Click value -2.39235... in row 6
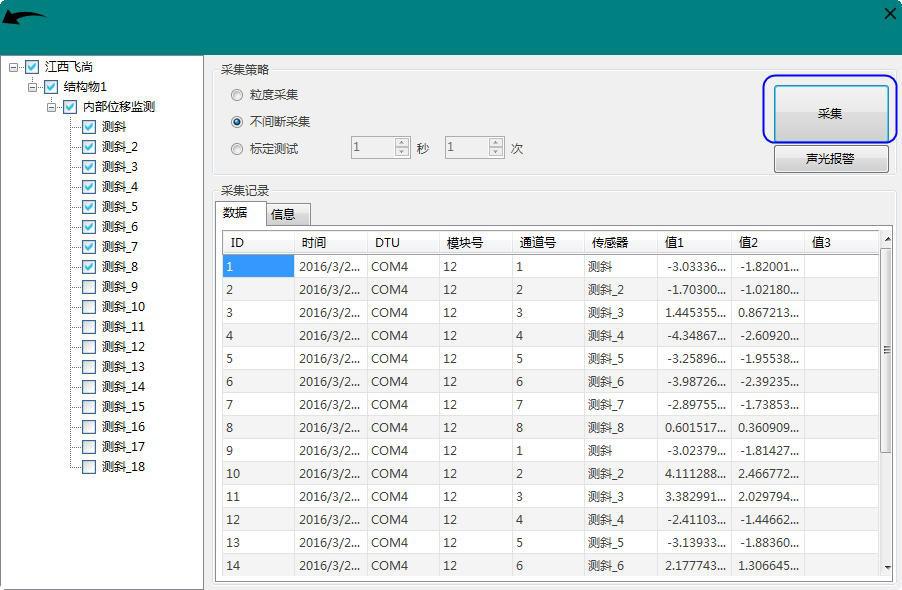Viewport: 902px width, 590px height. 768,382
